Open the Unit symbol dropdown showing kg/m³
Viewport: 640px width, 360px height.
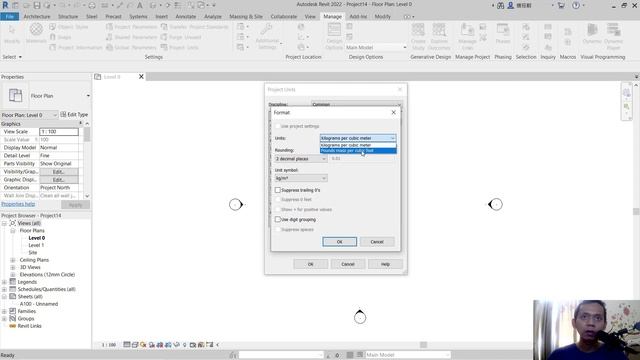[301, 178]
